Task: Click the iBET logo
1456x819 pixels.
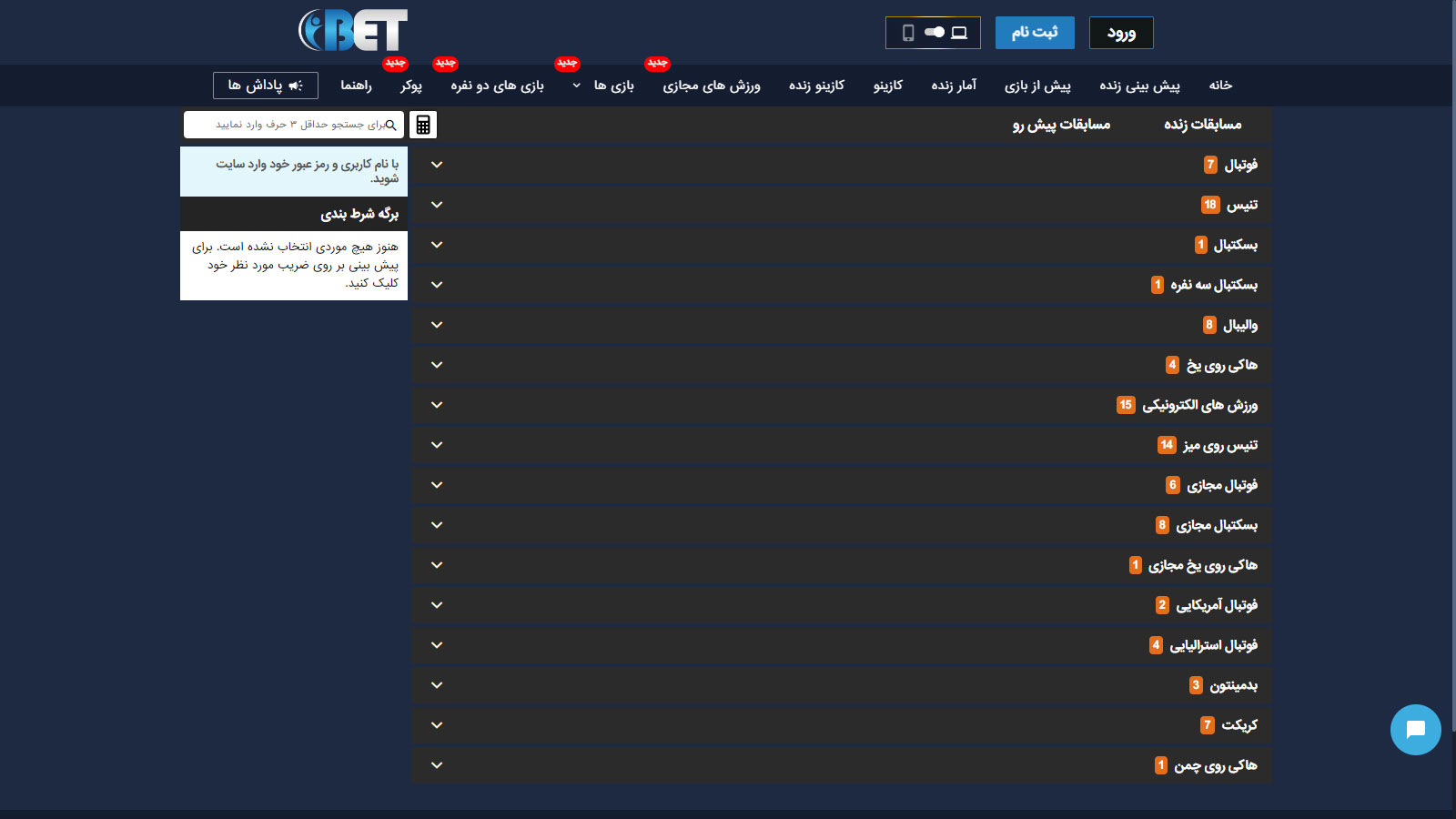Action: pyautogui.click(x=353, y=30)
